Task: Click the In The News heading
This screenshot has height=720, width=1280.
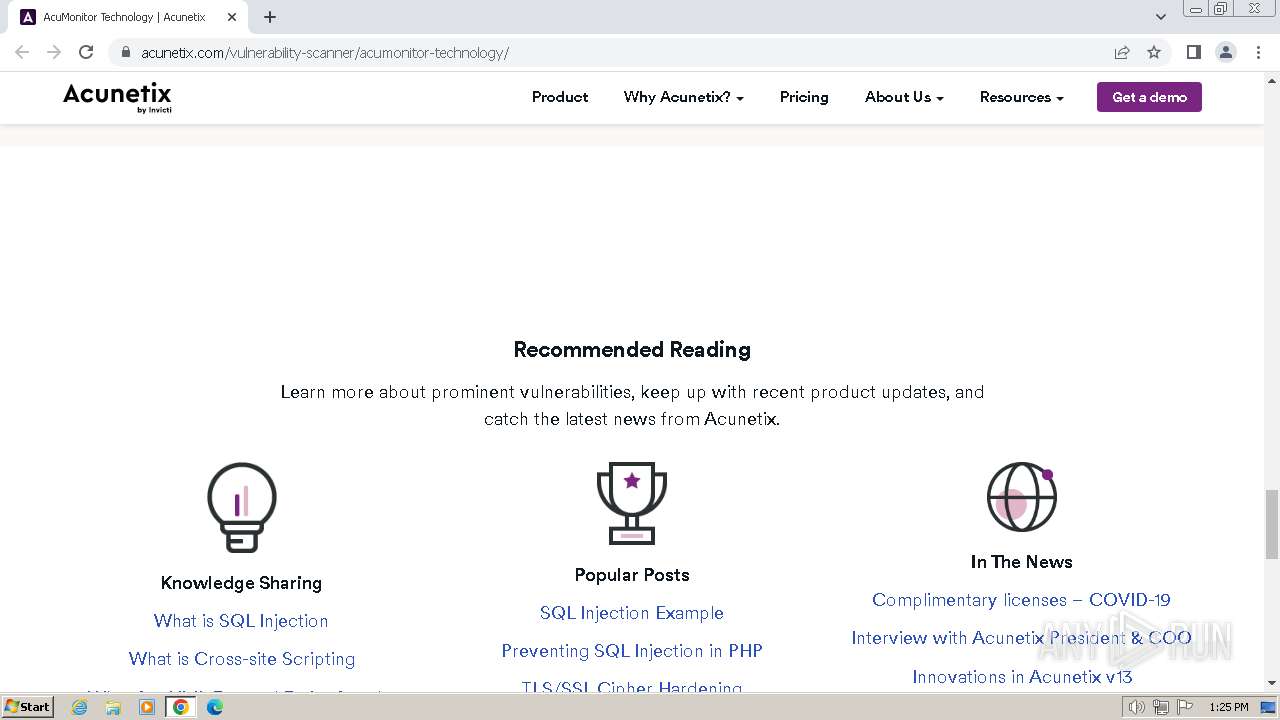Action: point(1021,562)
